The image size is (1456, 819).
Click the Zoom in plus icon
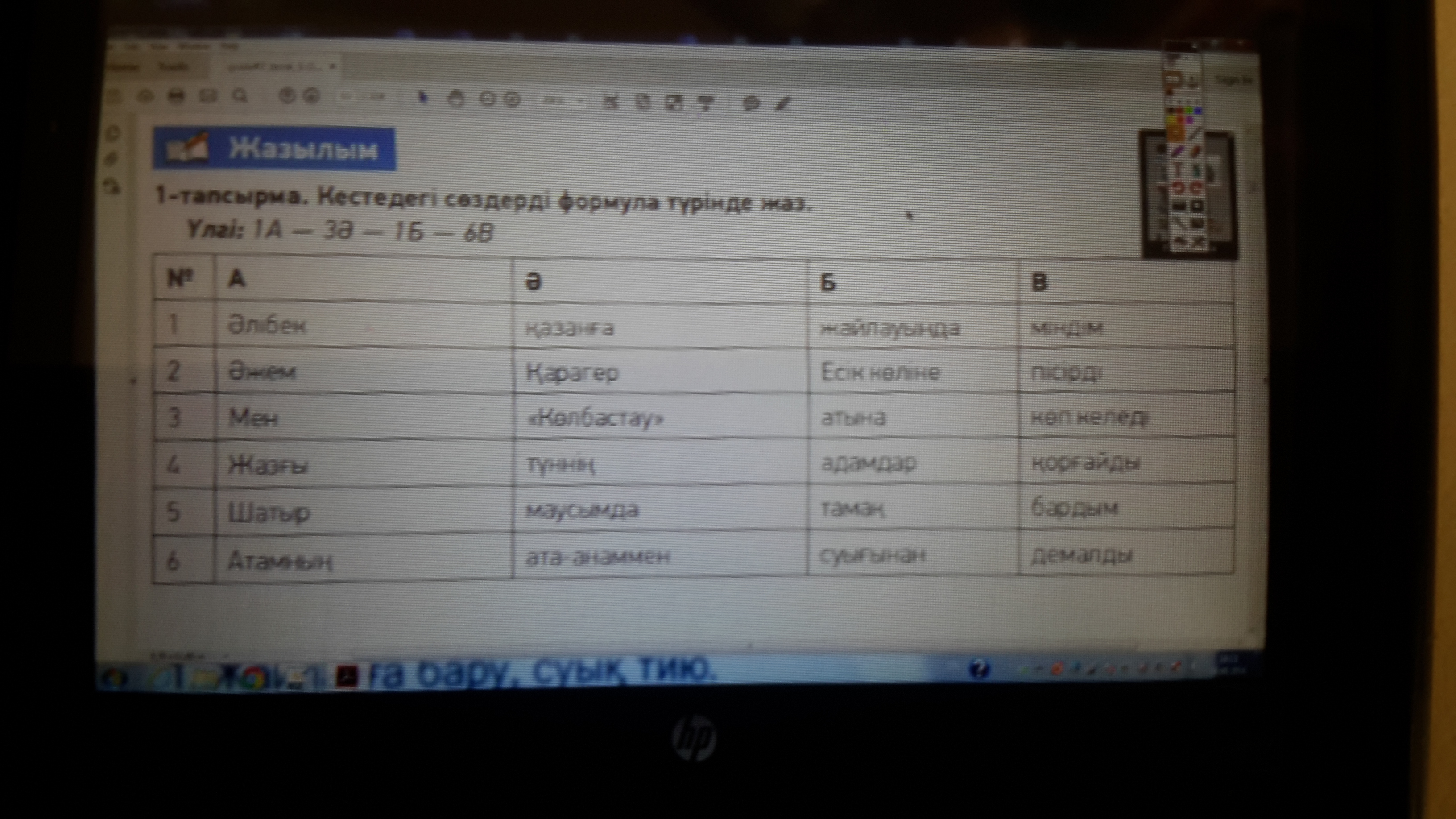point(512,101)
